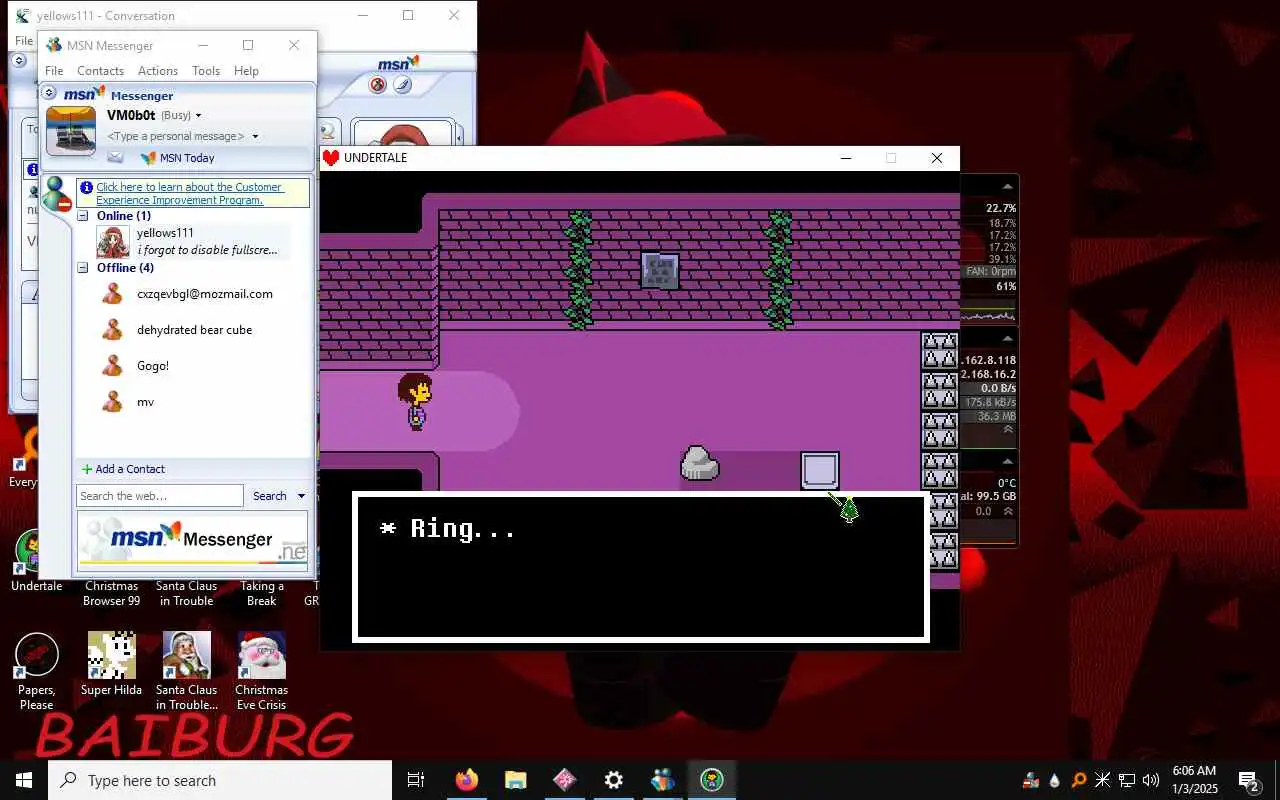Click Add a Contact
Screen dimensions: 1280x800
[x=123, y=469]
